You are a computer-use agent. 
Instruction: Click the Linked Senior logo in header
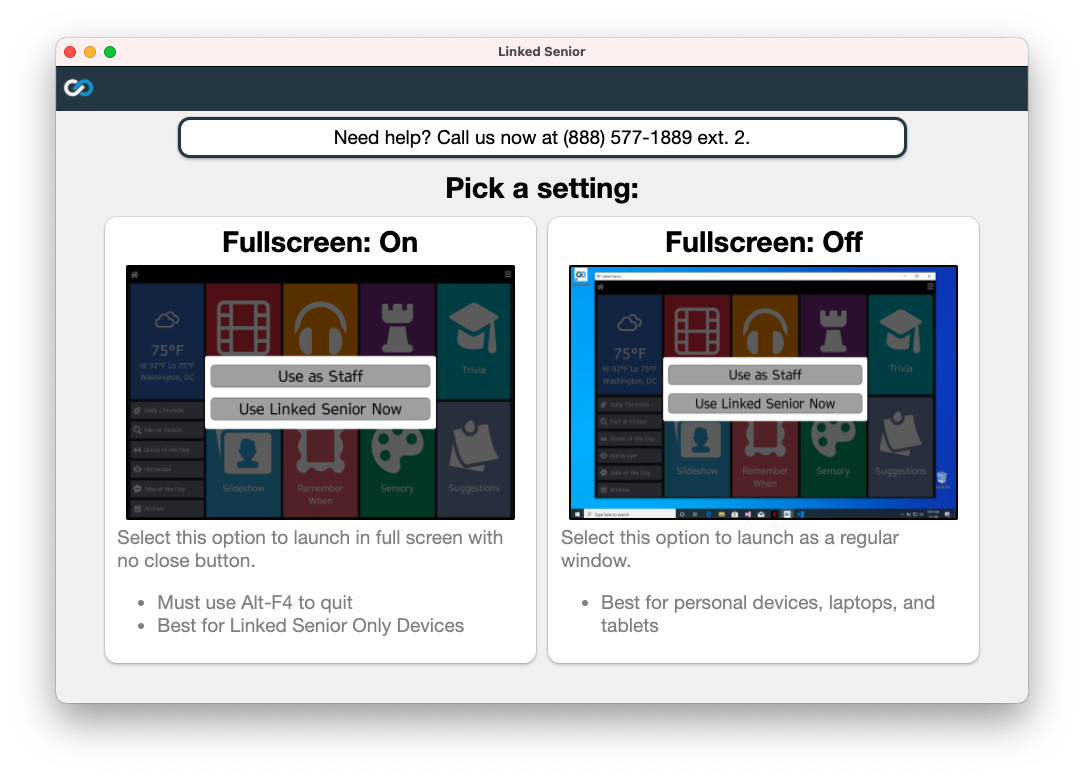78,88
